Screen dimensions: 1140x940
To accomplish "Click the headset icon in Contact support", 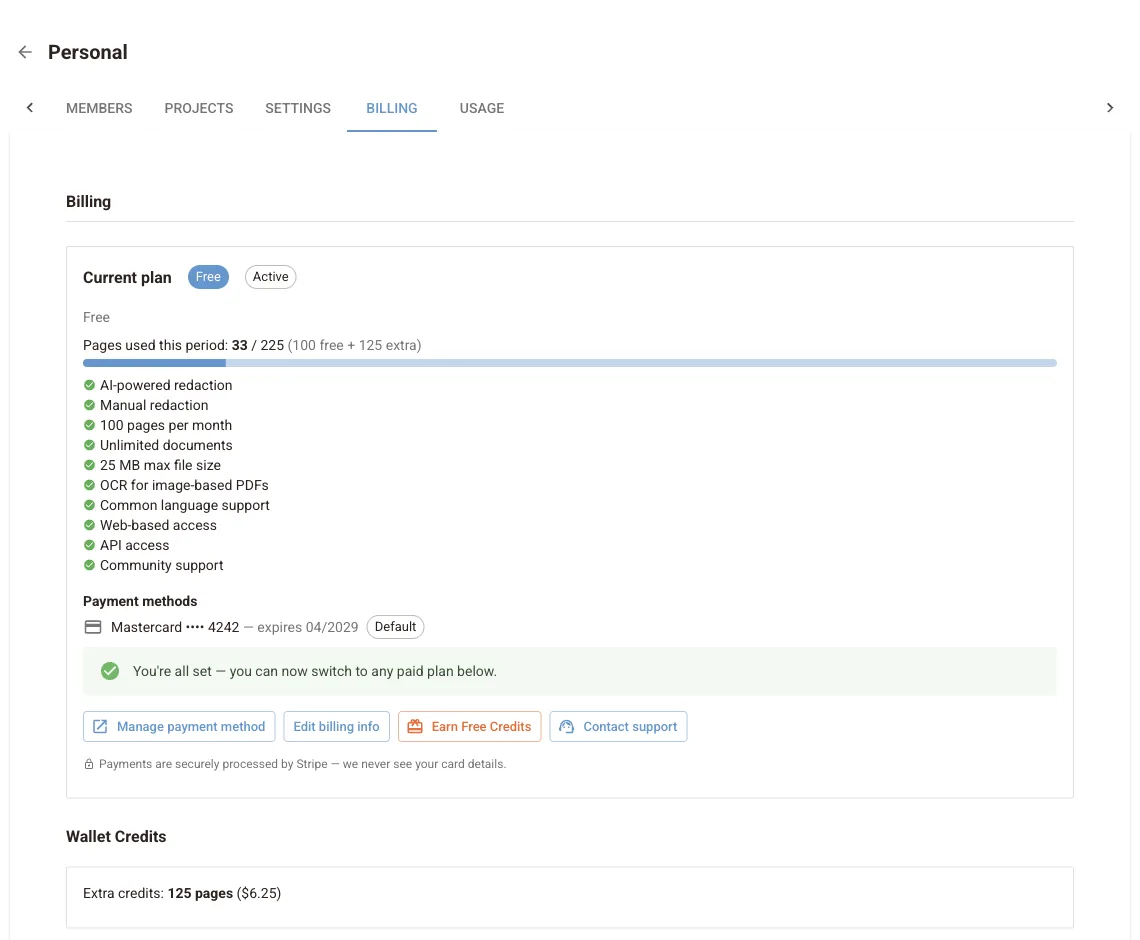I will pyautogui.click(x=566, y=726).
